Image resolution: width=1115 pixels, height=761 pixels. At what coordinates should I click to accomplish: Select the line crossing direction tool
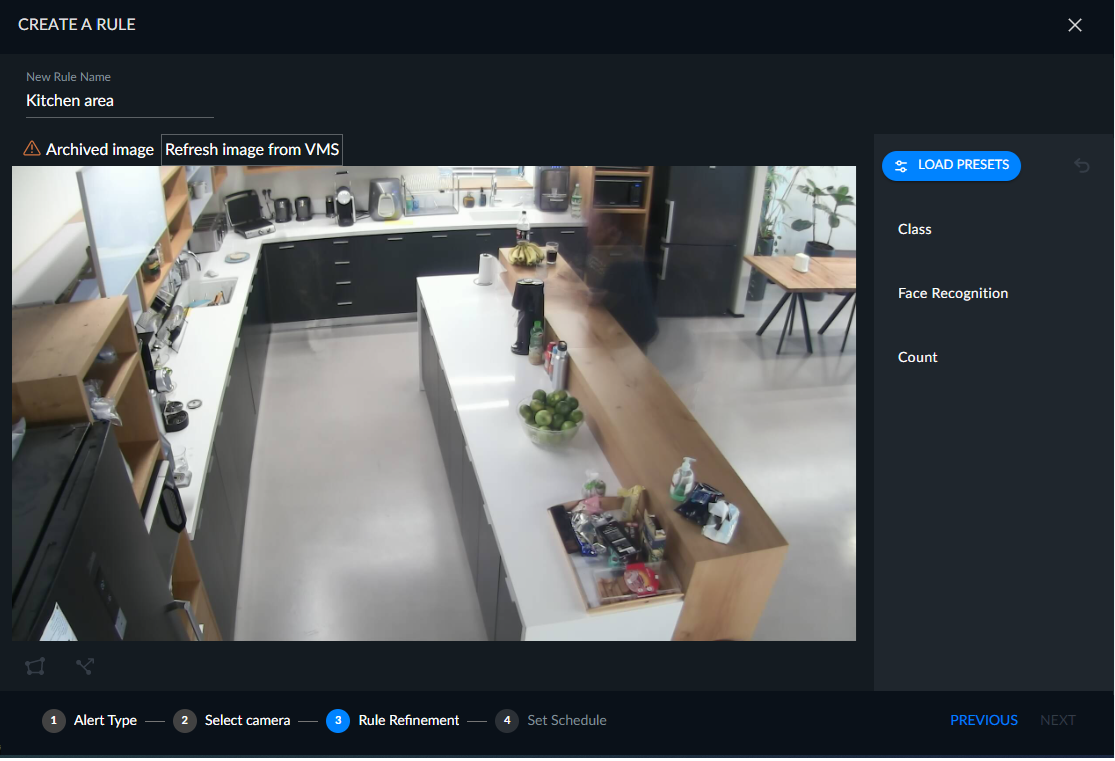point(85,666)
